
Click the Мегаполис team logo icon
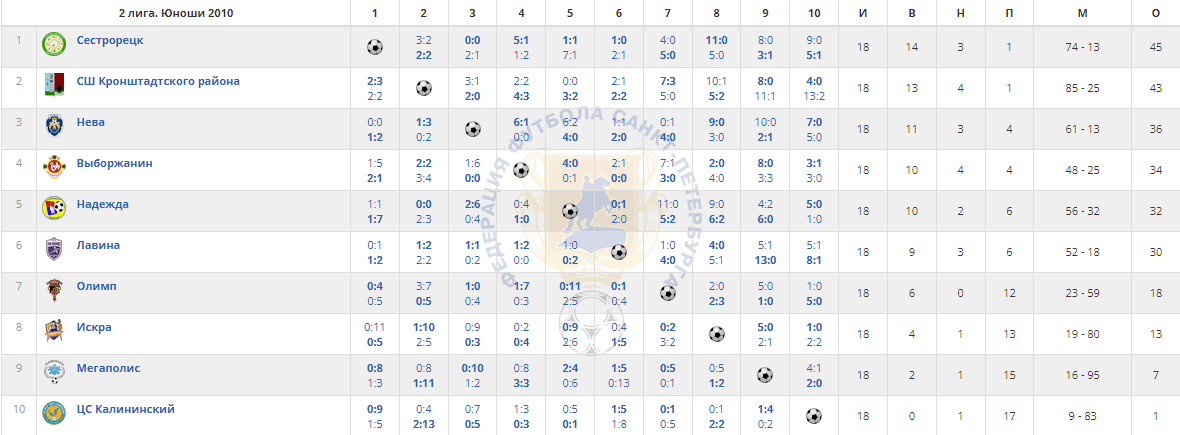[x=53, y=373]
